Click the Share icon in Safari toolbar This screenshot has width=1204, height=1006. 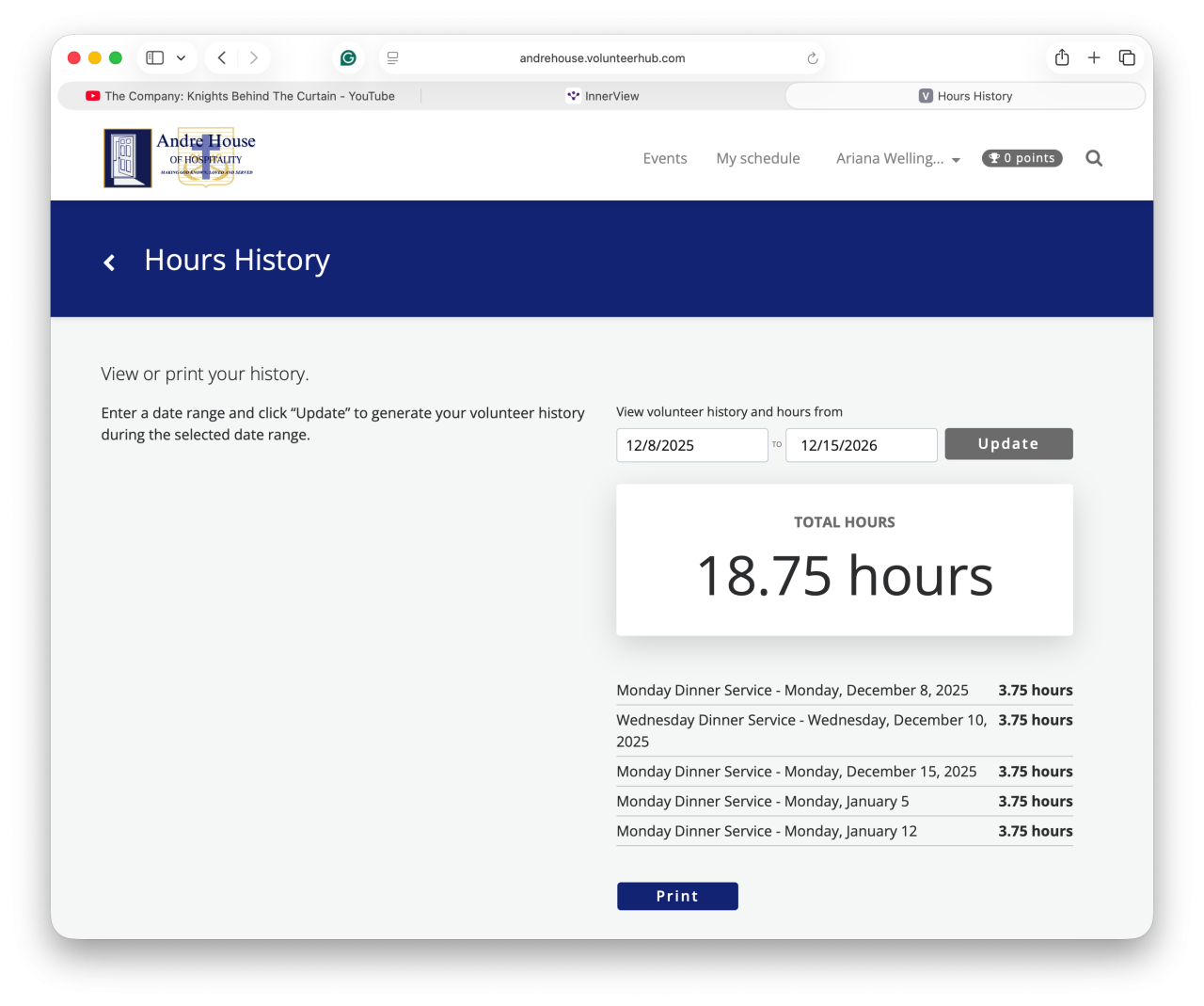[1062, 57]
